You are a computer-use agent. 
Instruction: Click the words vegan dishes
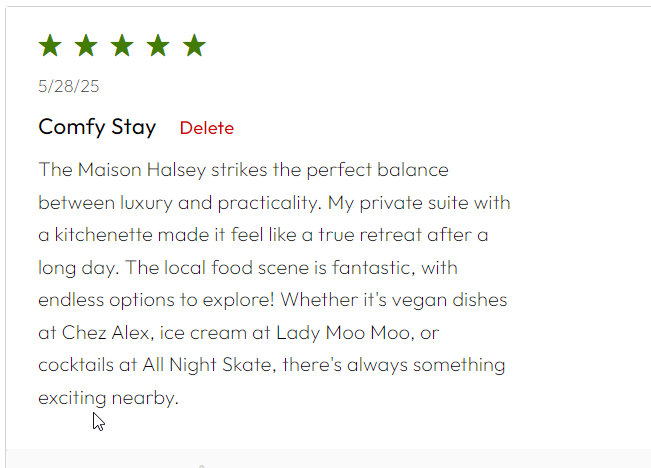[450, 301]
